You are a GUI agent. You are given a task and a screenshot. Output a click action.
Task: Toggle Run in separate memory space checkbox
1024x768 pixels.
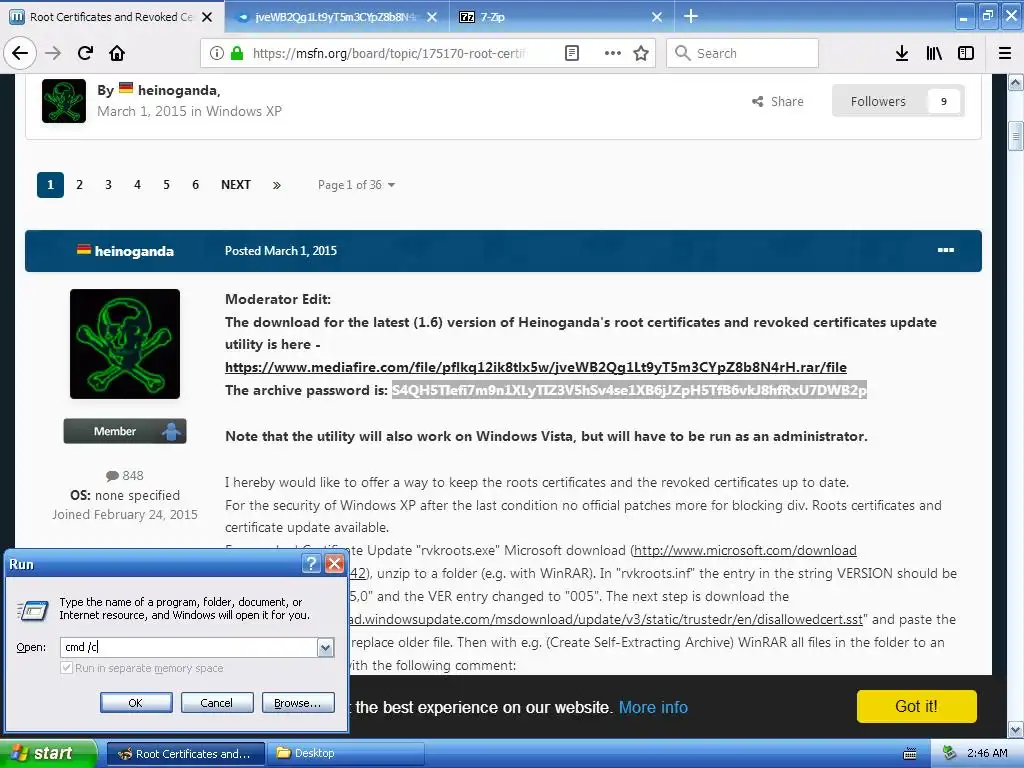pos(66,668)
